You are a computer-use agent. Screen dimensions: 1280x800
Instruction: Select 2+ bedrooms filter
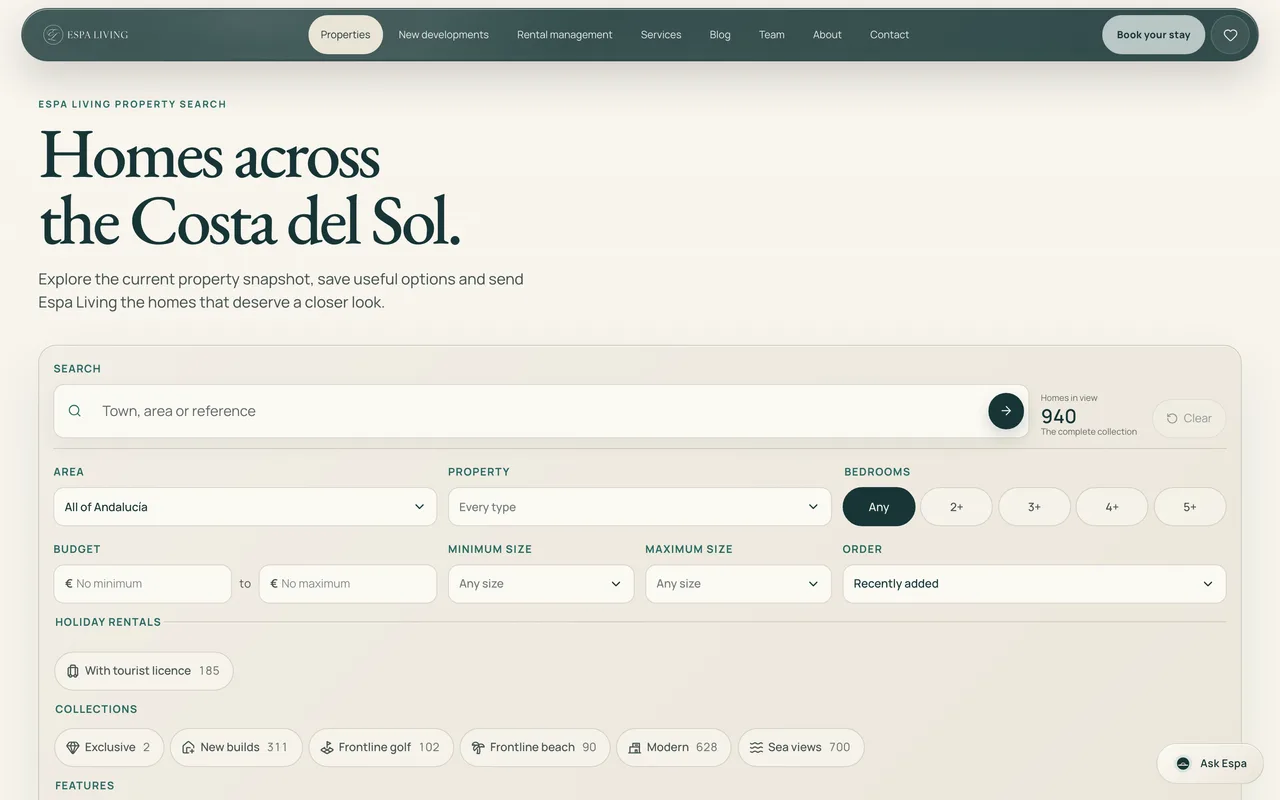(957, 507)
